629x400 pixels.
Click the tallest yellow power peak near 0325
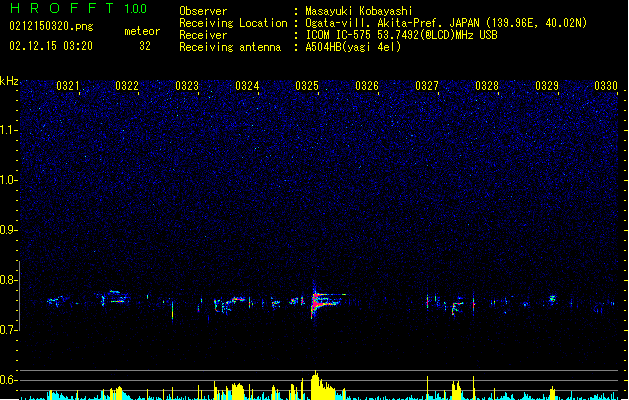(x=316, y=386)
